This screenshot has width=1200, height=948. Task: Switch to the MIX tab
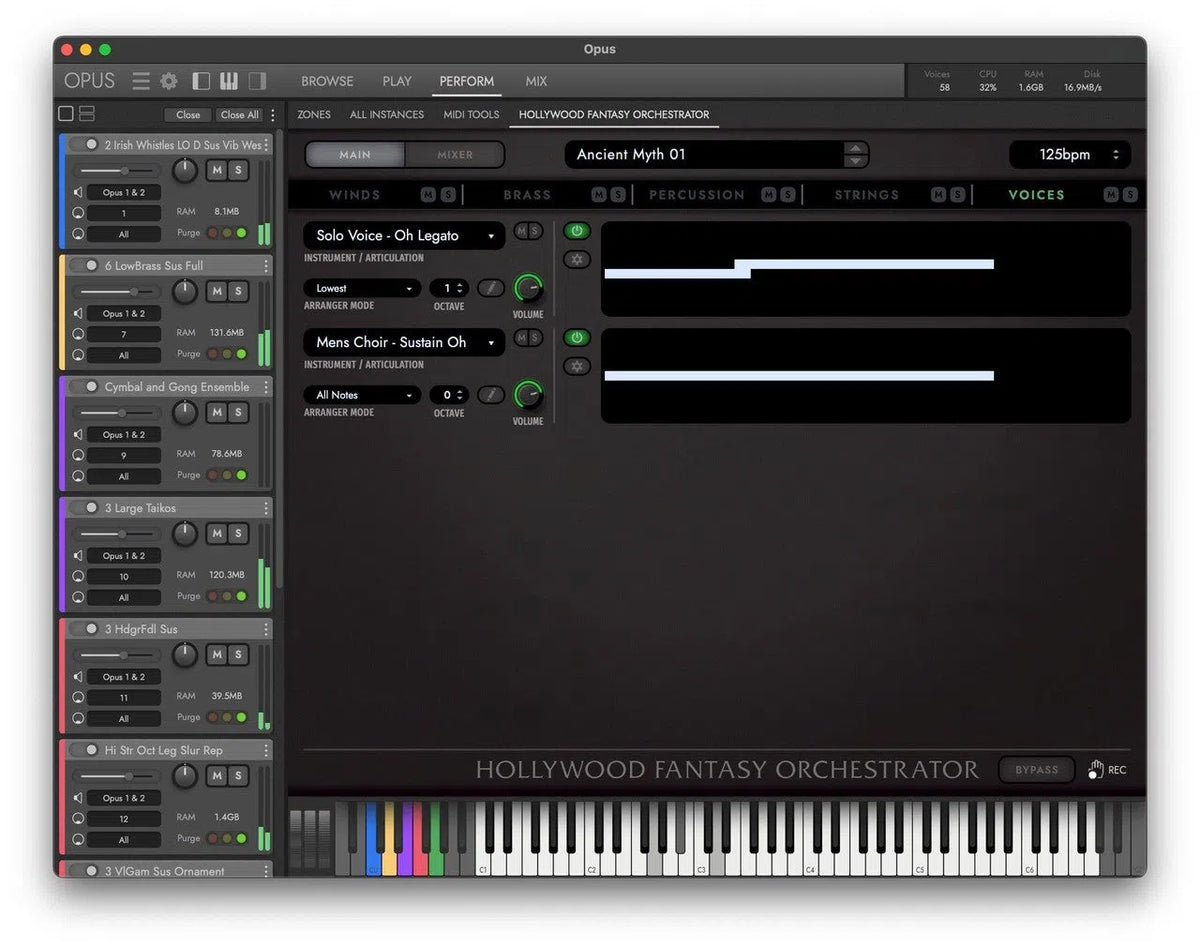point(536,81)
